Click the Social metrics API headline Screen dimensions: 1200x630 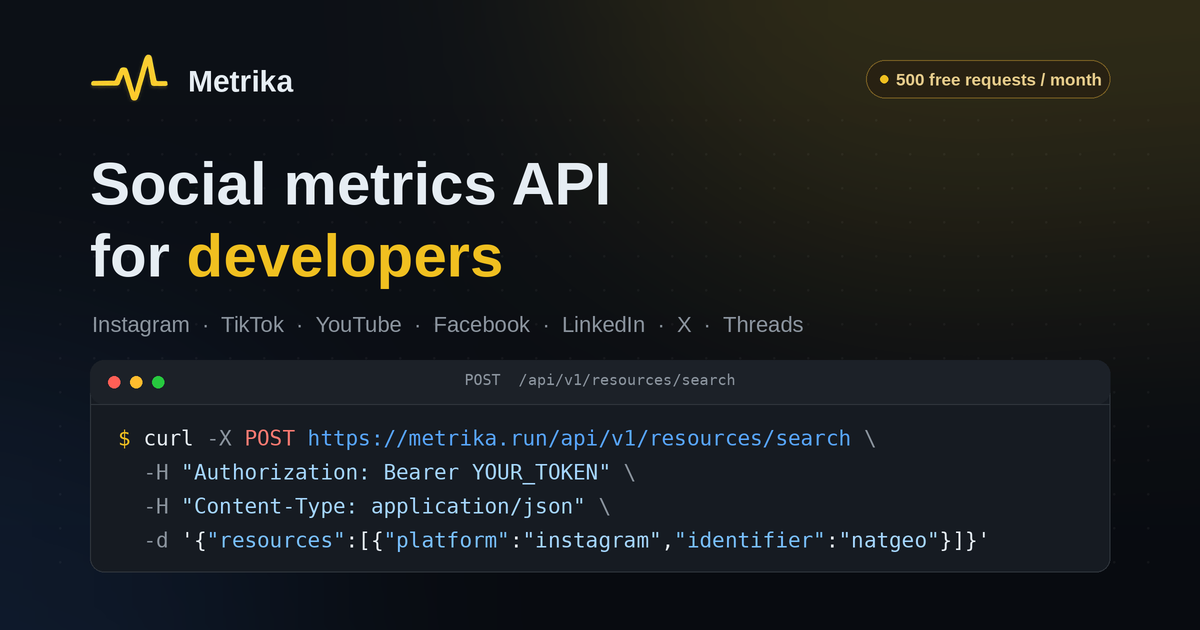point(350,185)
